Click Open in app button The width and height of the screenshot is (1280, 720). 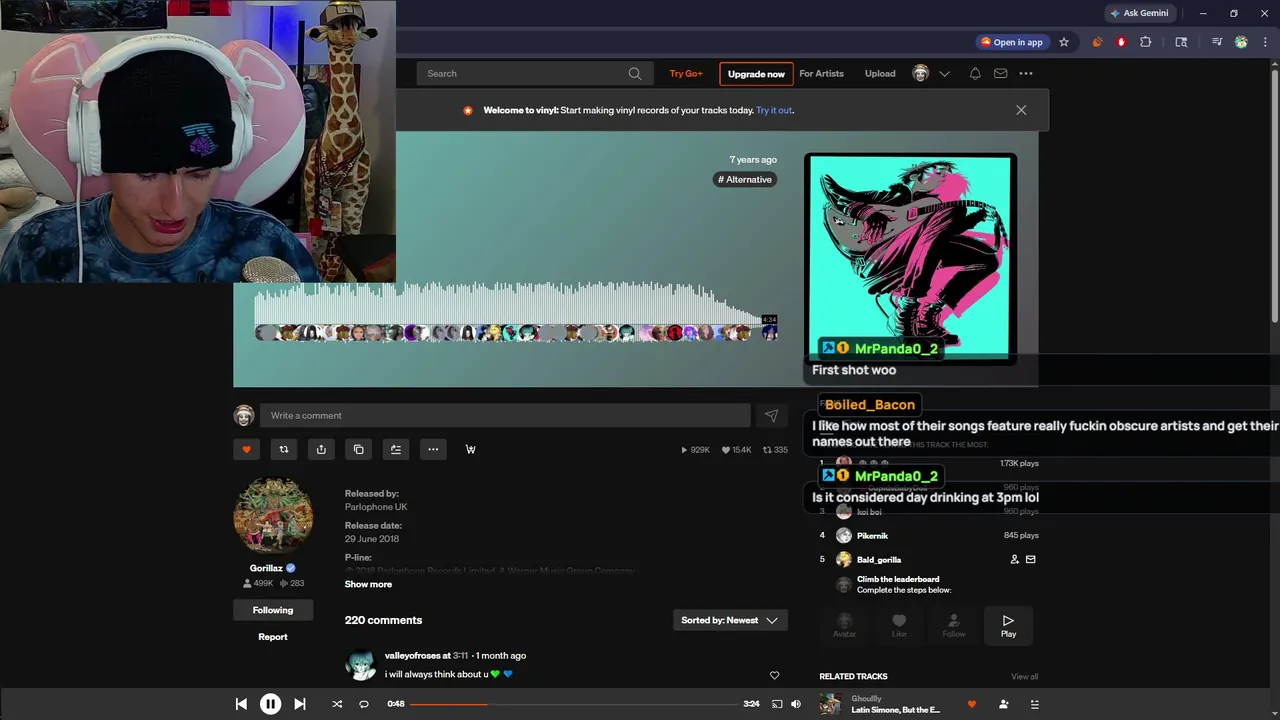pos(1012,42)
